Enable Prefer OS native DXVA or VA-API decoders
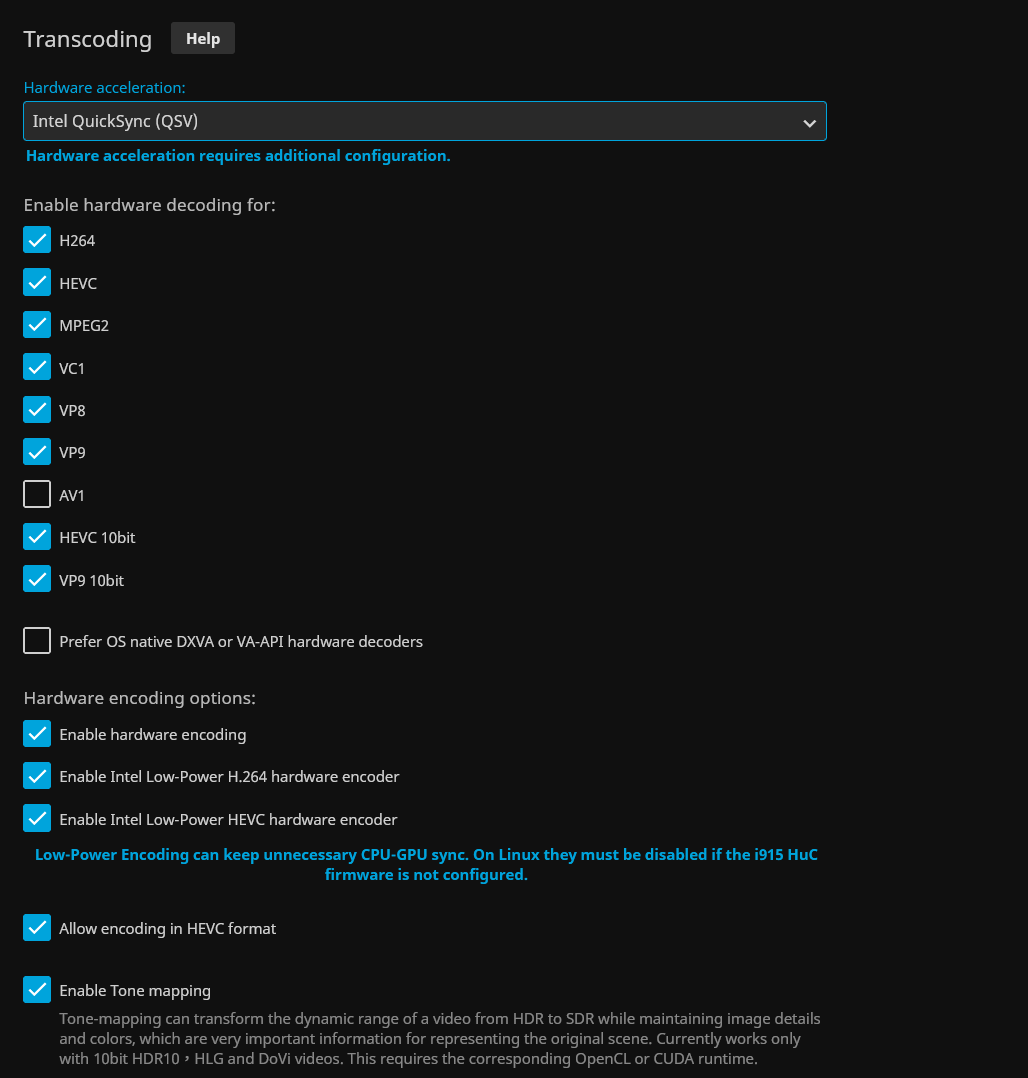The image size is (1028, 1078). pyautogui.click(x=37, y=641)
